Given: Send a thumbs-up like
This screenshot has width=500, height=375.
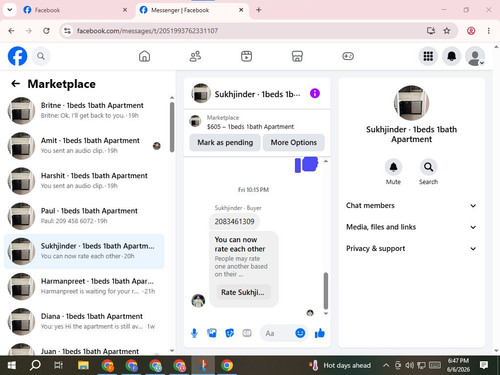Looking at the screenshot, I should click(320, 333).
